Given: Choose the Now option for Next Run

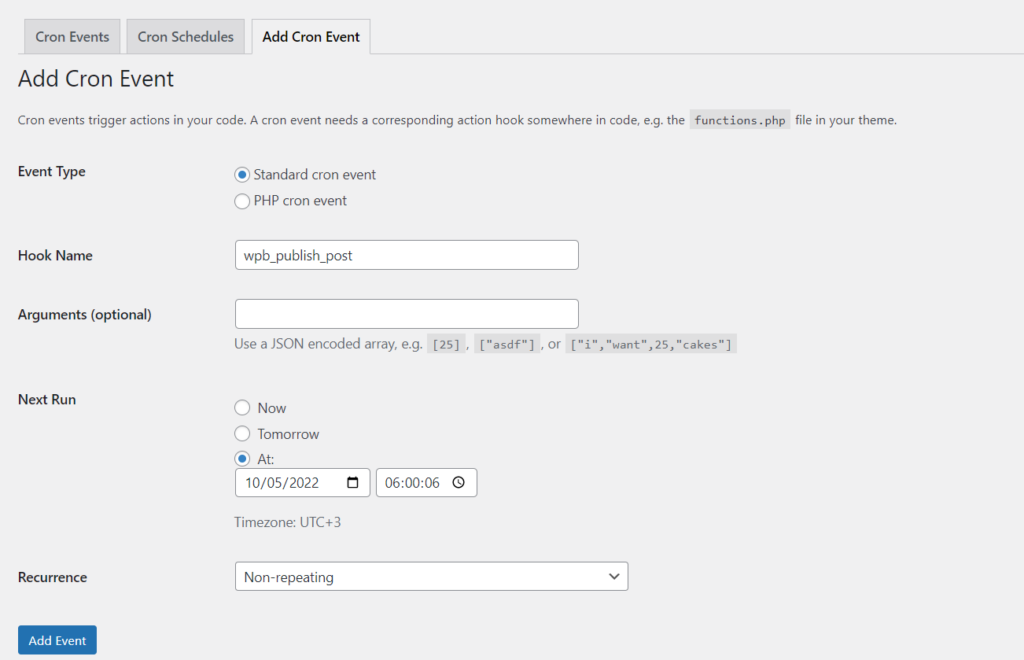Looking at the screenshot, I should coord(242,407).
